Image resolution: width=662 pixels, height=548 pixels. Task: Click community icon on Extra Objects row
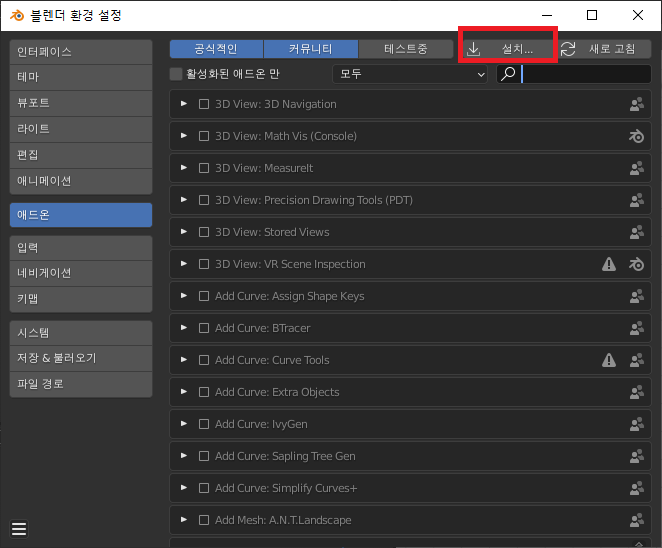(x=637, y=392)
